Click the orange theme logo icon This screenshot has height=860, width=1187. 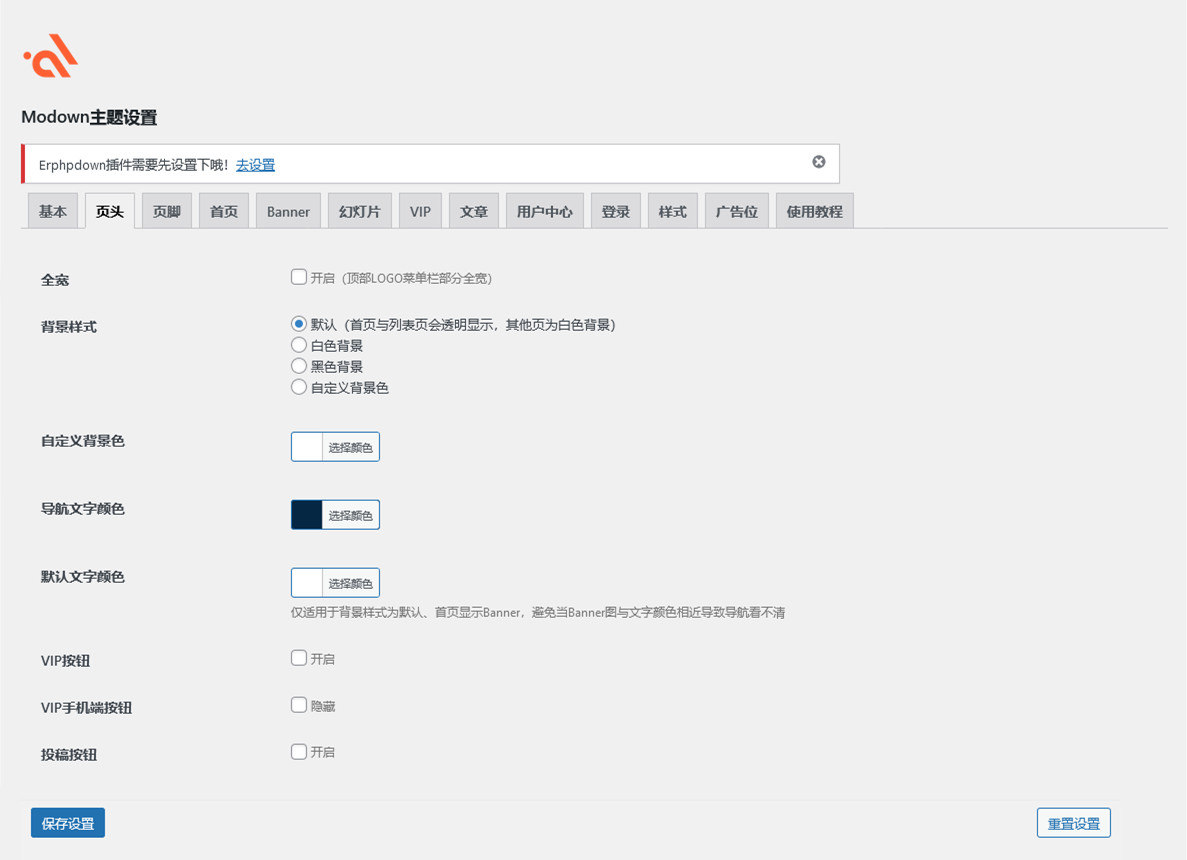[51, 56]
